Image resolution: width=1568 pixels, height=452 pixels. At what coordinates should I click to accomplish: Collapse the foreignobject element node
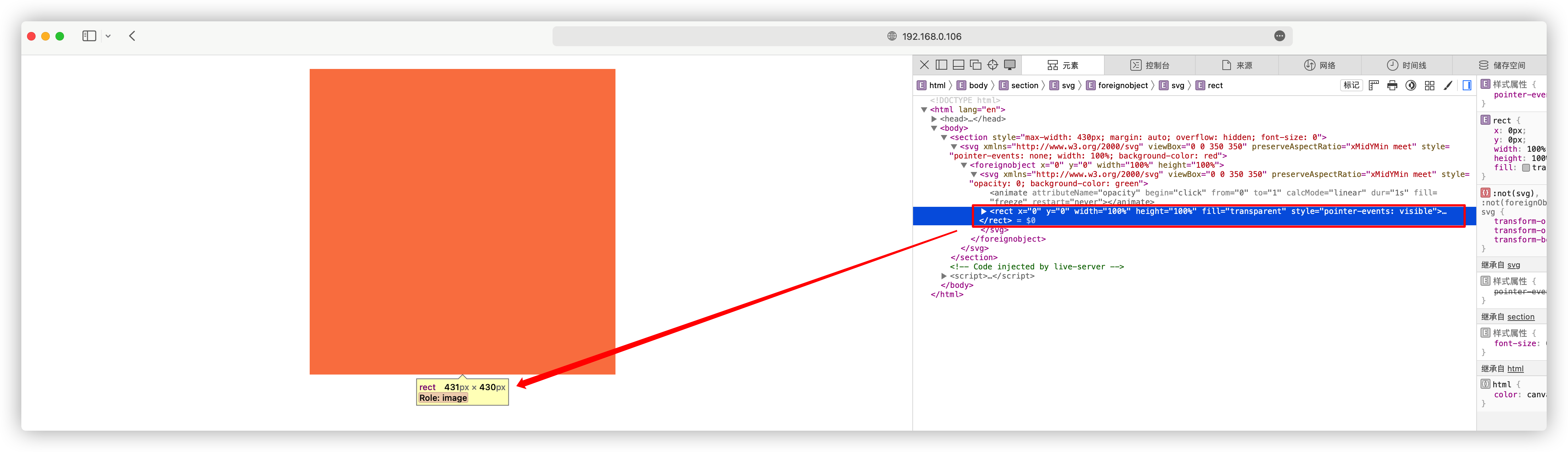tap(964, 166)
